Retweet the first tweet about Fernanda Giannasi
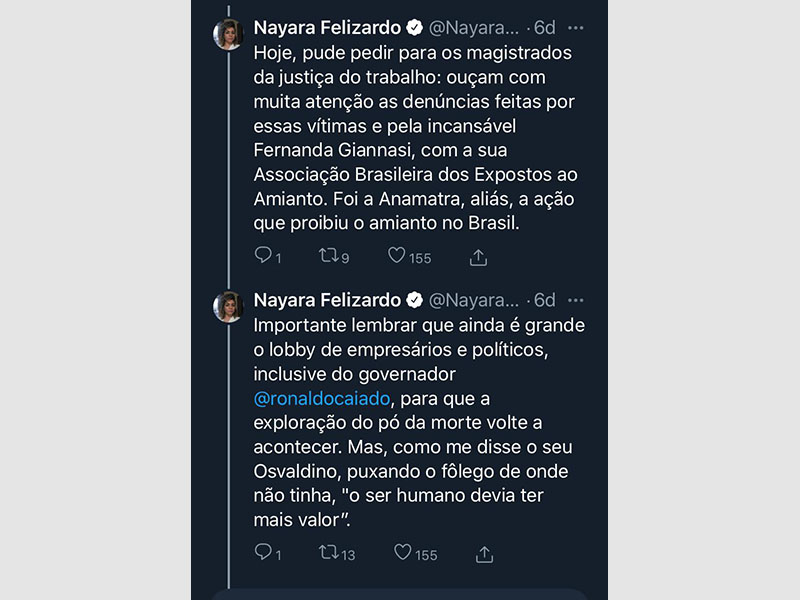 [x=327, y=256]
